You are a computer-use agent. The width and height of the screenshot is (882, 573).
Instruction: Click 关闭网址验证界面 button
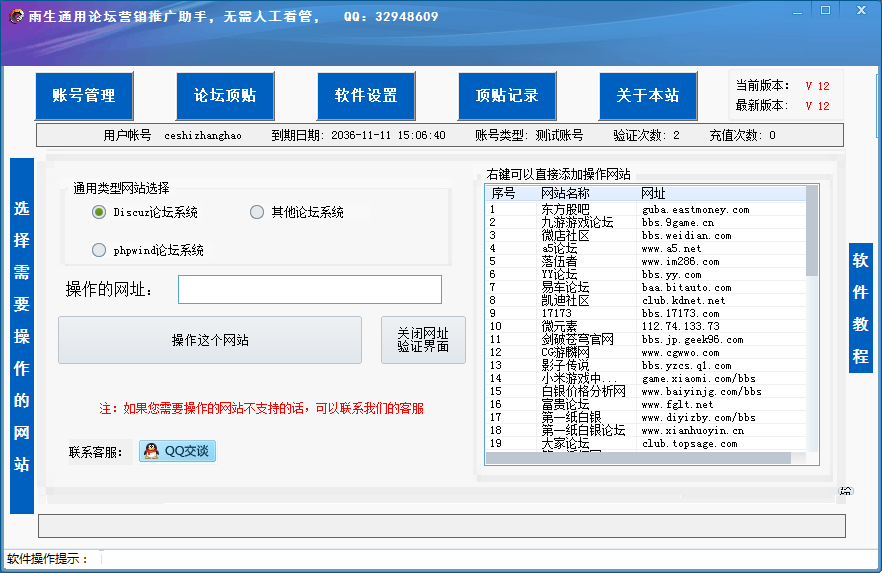[423, 340]
